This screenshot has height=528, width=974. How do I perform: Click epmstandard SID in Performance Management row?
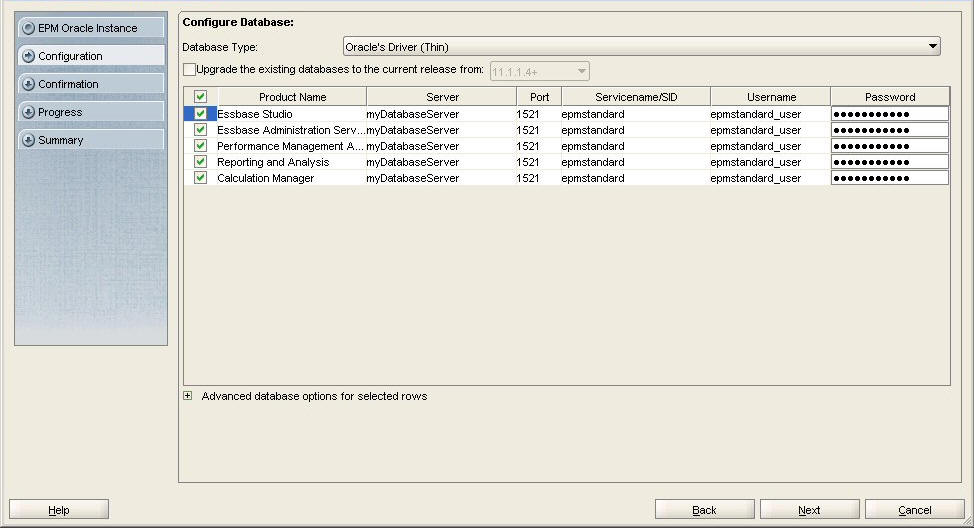coord(635,146)
